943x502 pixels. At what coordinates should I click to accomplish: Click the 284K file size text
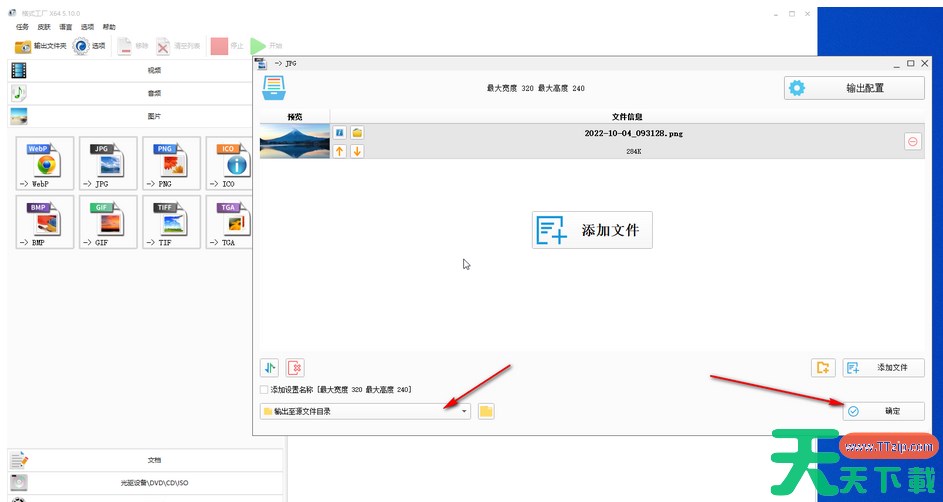633,152
